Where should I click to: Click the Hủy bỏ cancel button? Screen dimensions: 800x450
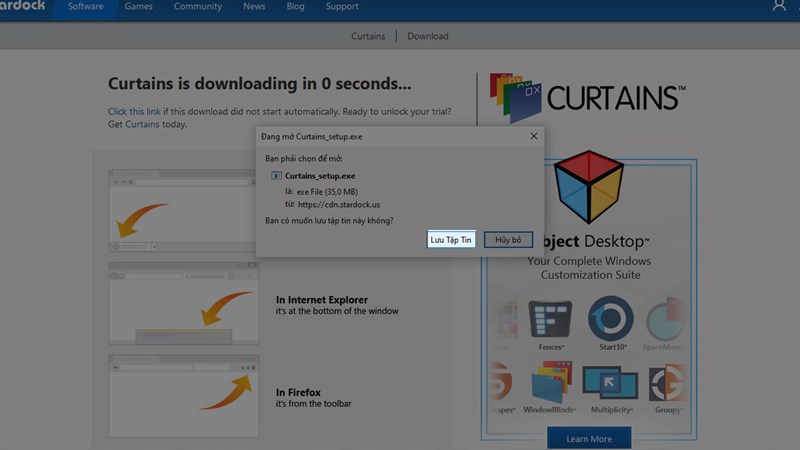point(508,239)
